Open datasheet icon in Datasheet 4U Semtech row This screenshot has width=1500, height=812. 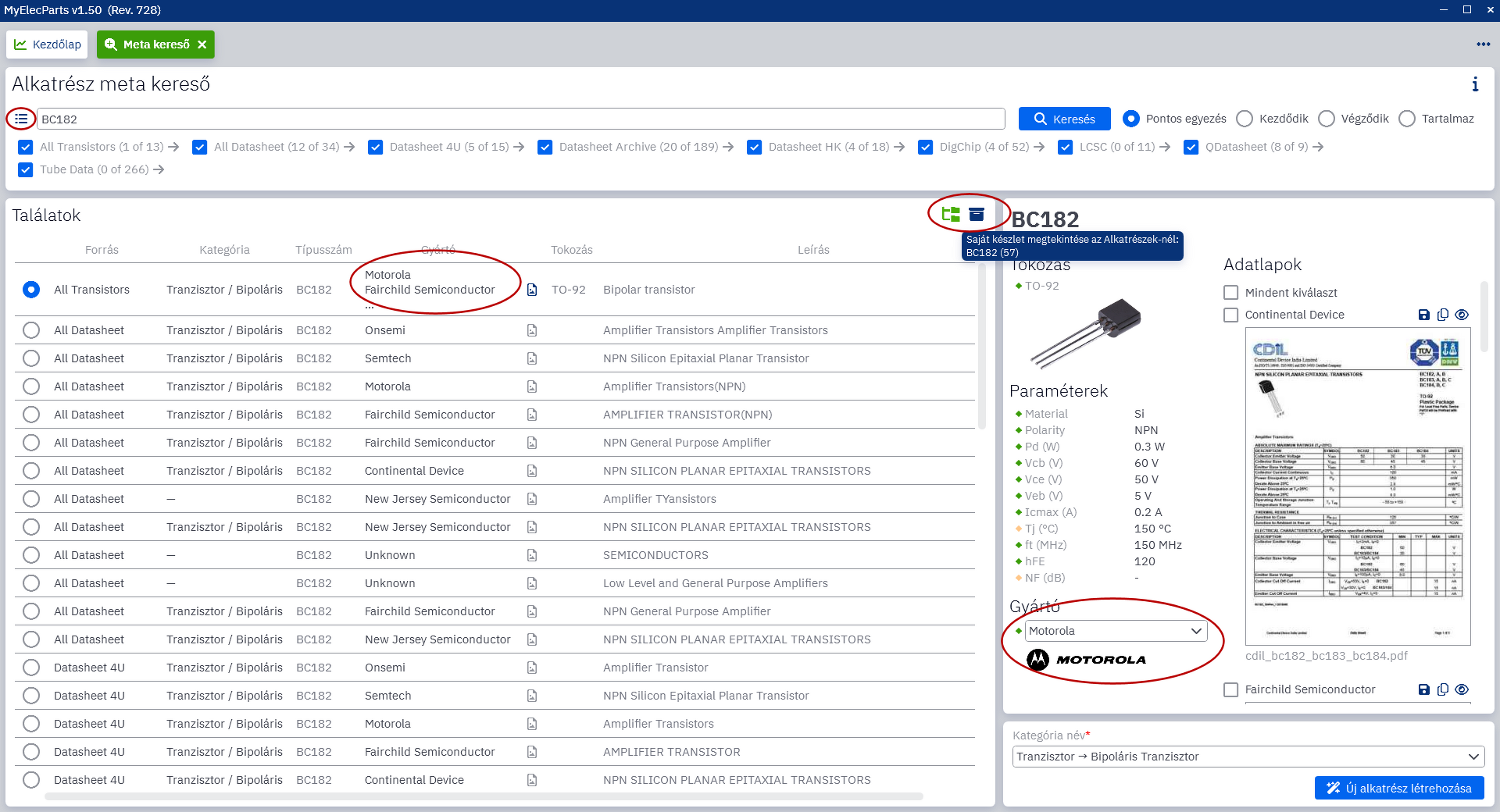pyautogui.click(x=532, y=696)
